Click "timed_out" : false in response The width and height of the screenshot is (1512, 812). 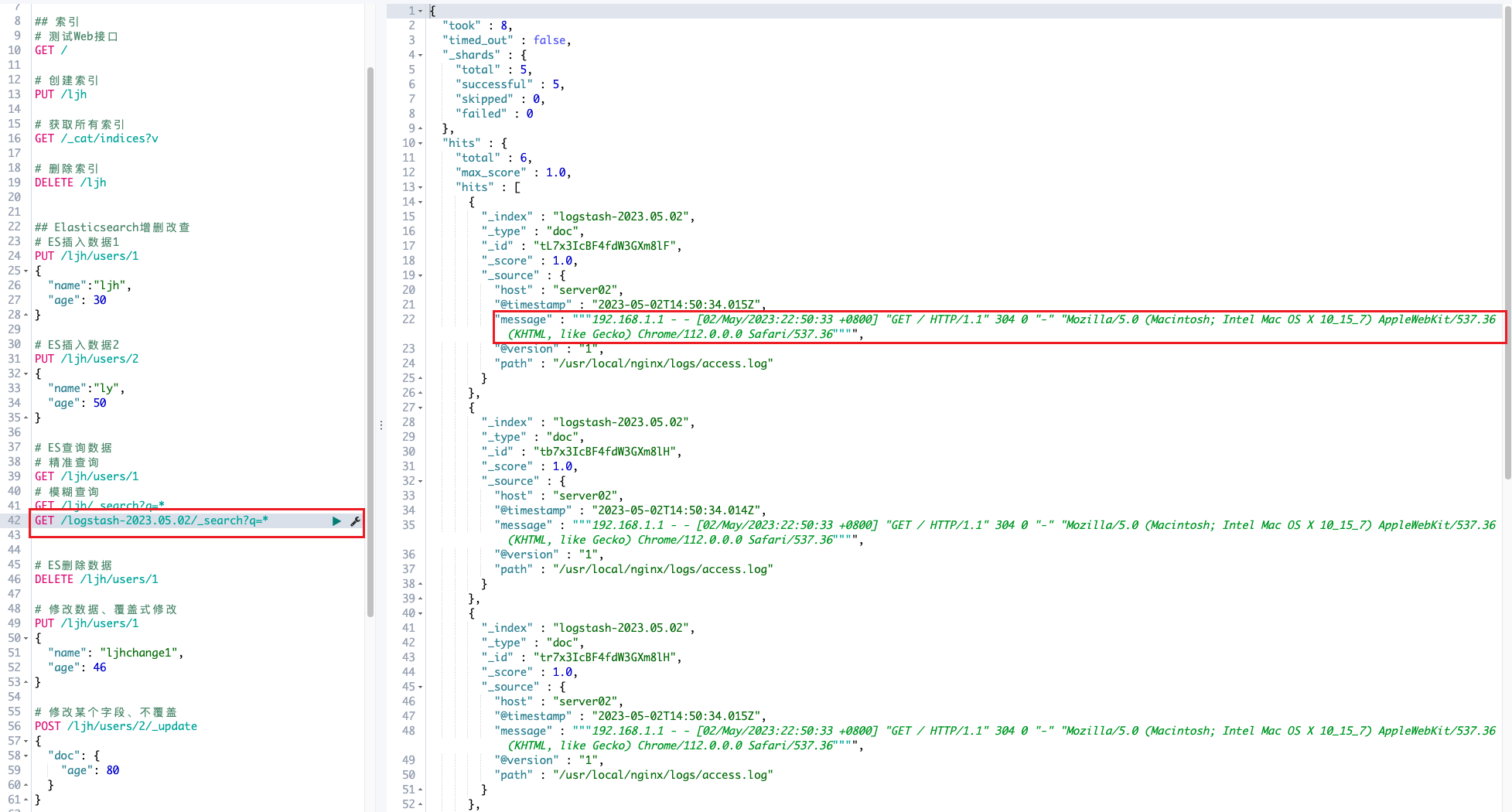click(x=507, y=40)
